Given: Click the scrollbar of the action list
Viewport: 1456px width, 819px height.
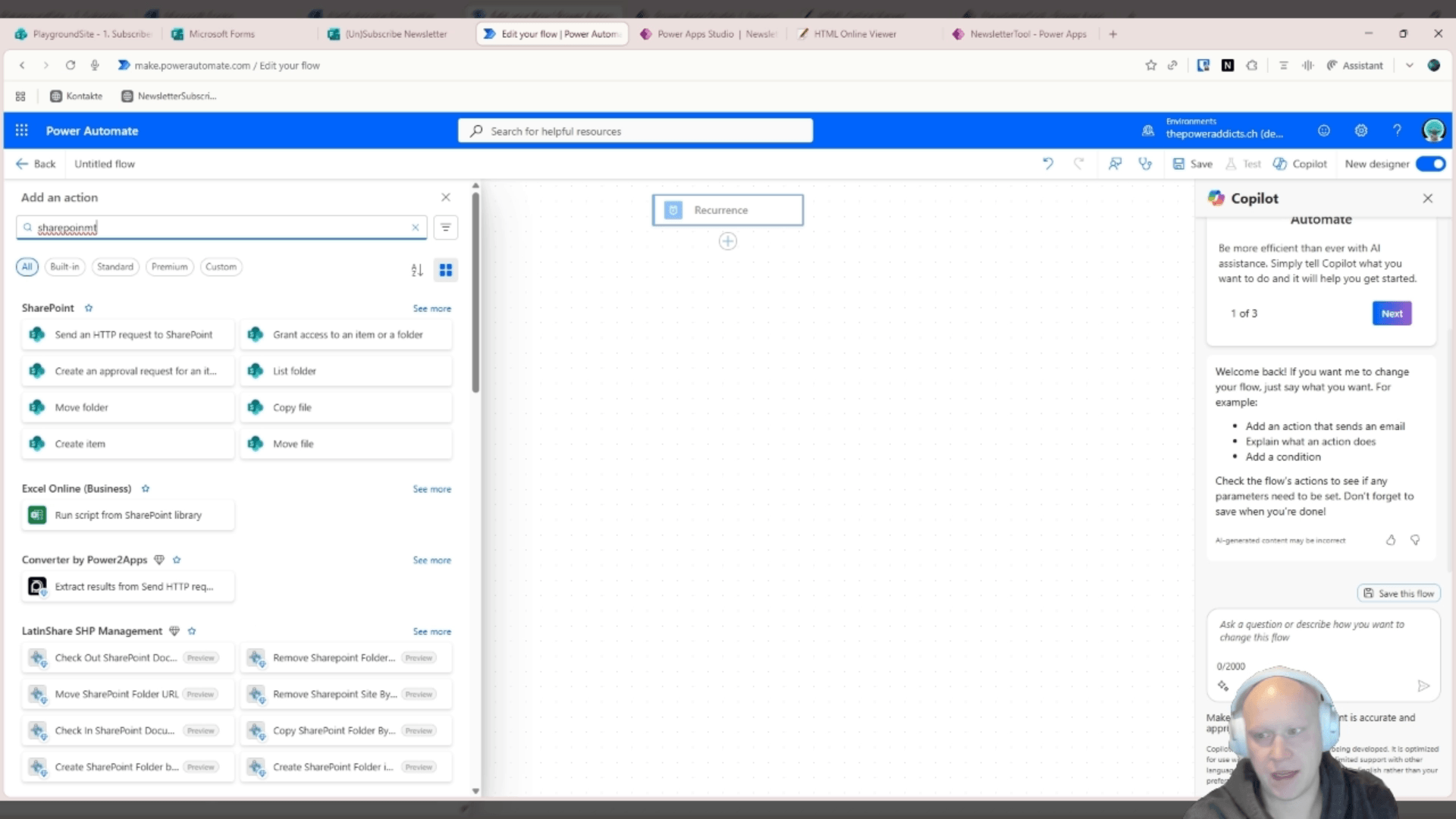Looking at the screenshot, I should coord(475,292).
